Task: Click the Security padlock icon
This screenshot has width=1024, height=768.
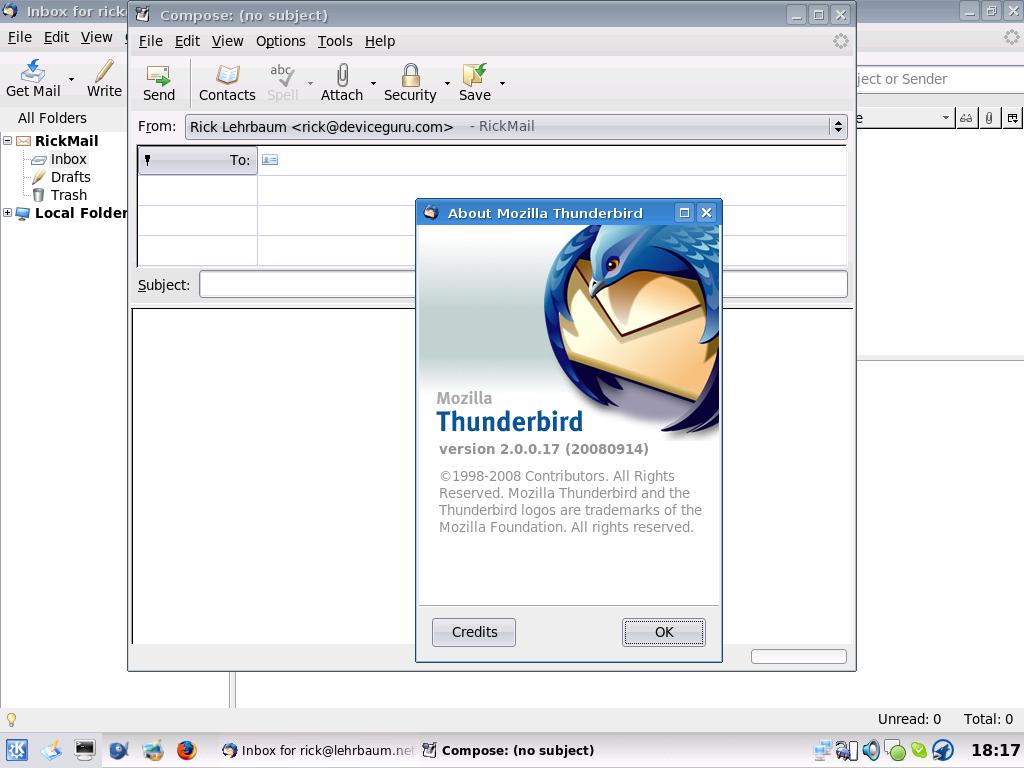Action: pyautogui.click(x=410, y=75)
